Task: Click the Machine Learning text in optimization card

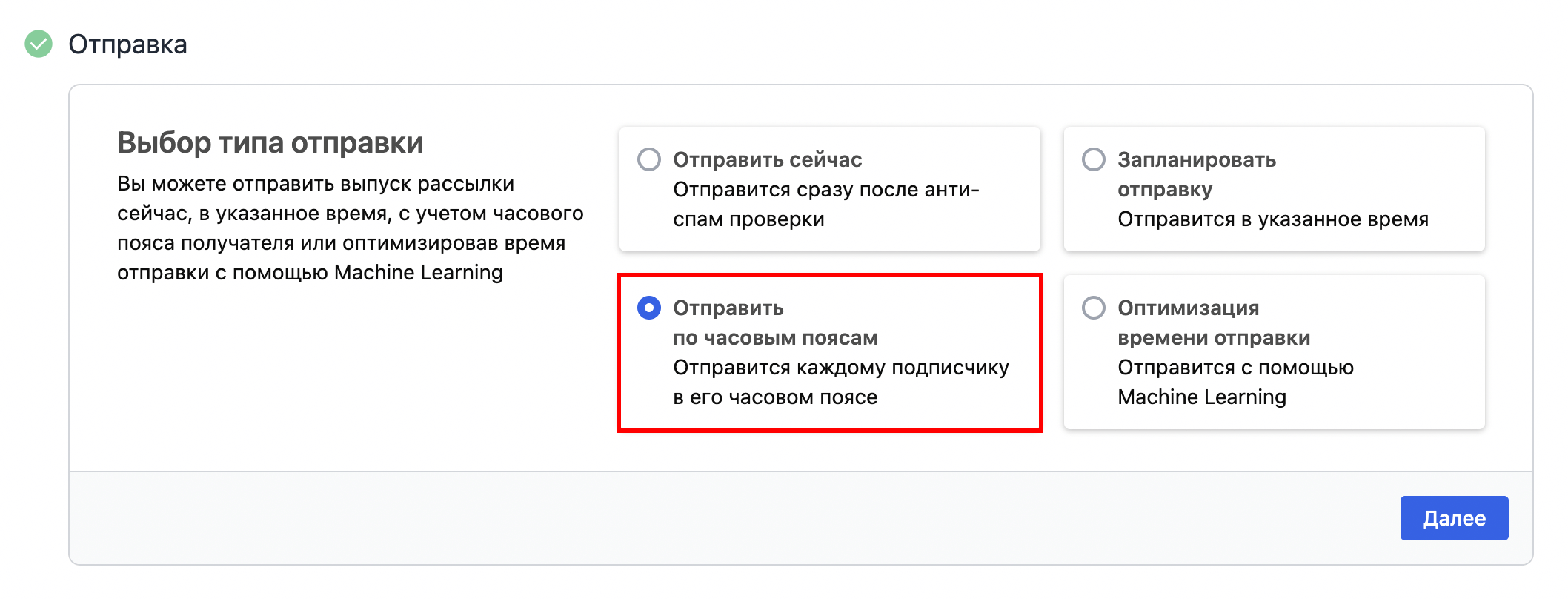Action: click(1201, 397)
